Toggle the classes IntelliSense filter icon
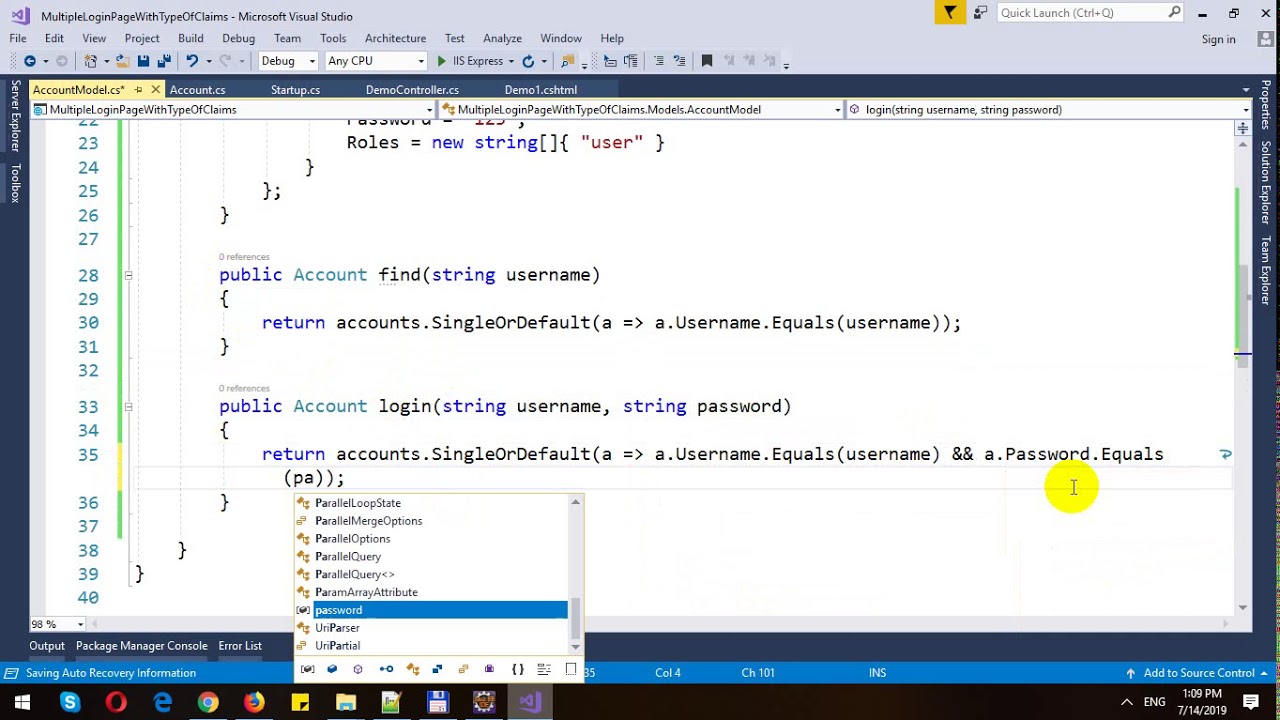Screen dimensions: 1280x720 412,669
